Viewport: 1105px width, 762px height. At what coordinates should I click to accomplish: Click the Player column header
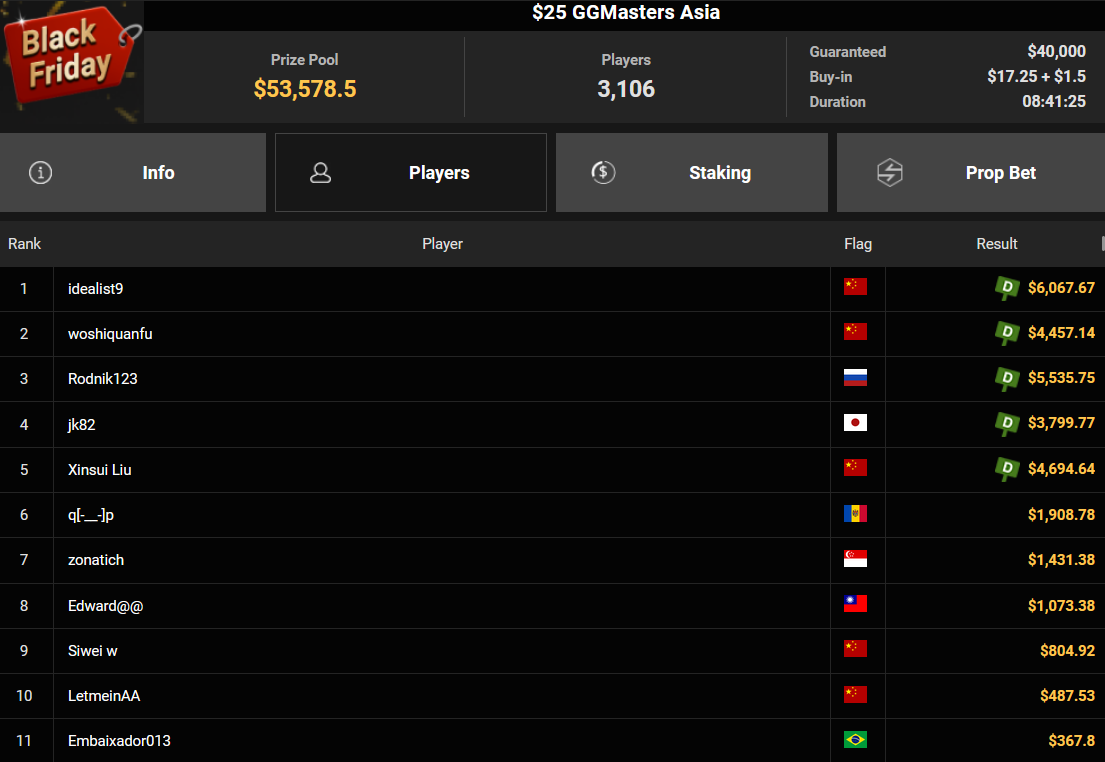click(x=442, y=244)
